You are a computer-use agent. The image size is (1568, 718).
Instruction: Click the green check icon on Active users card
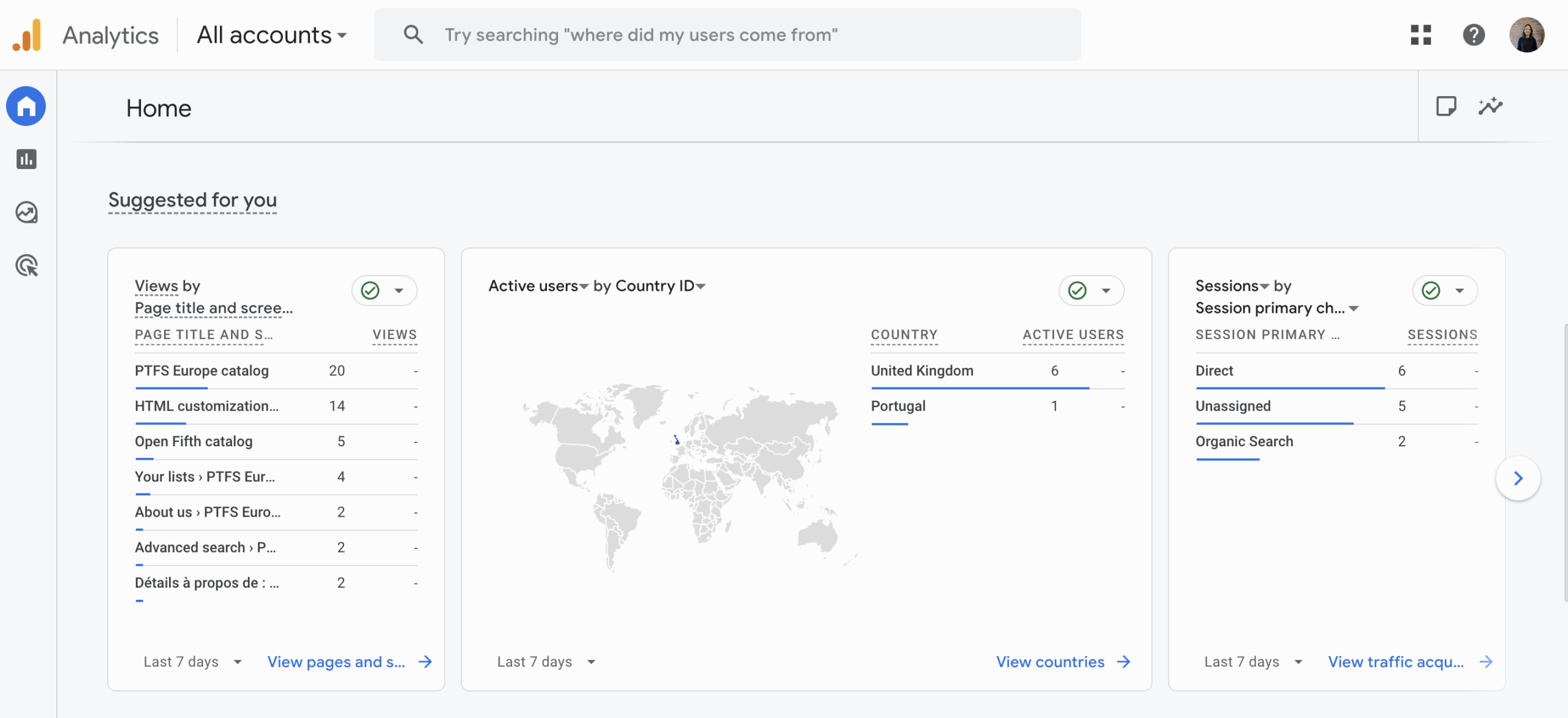[1077, 290]
